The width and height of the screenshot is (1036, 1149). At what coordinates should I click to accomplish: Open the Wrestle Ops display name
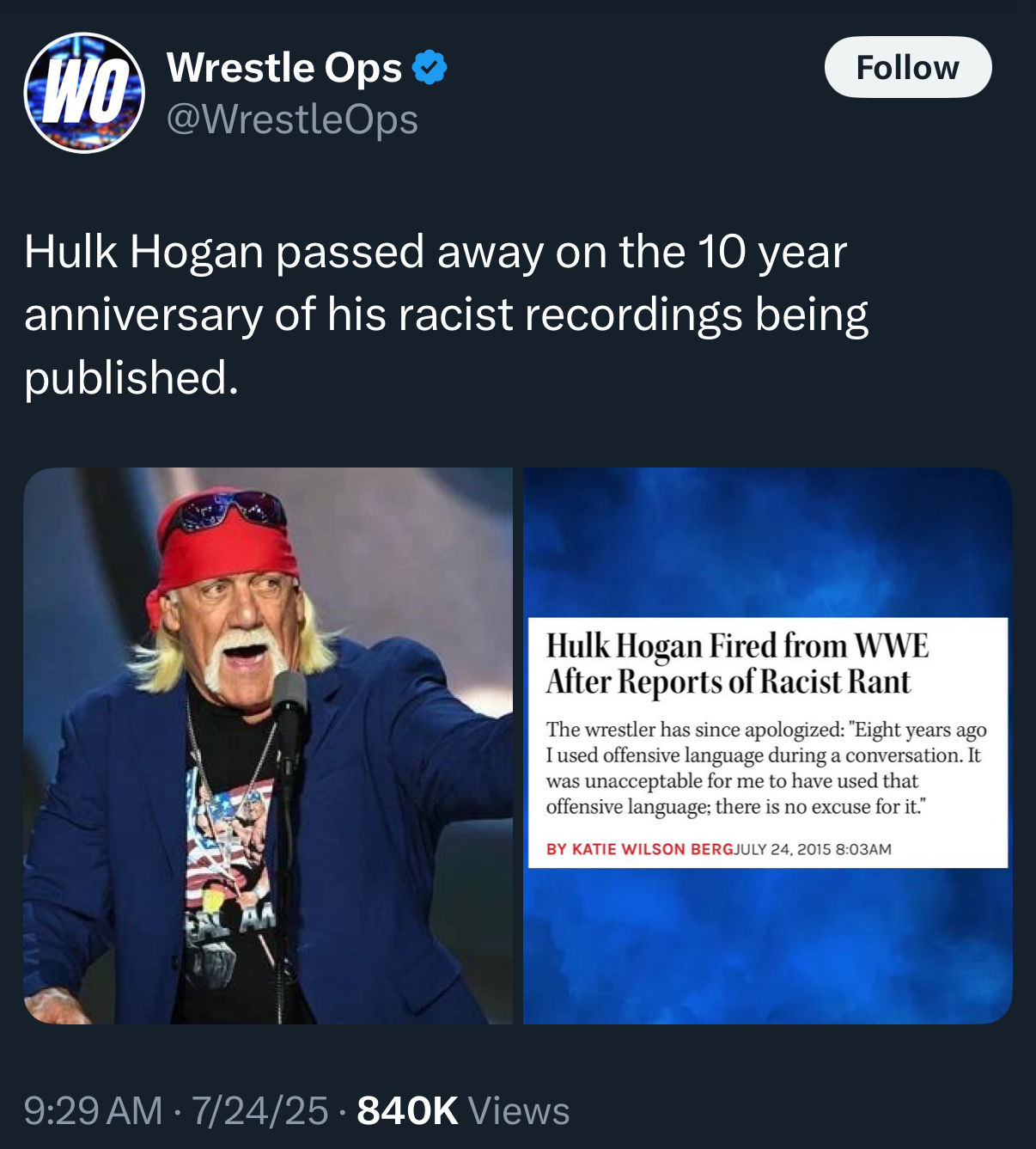[x=284, y=68]
